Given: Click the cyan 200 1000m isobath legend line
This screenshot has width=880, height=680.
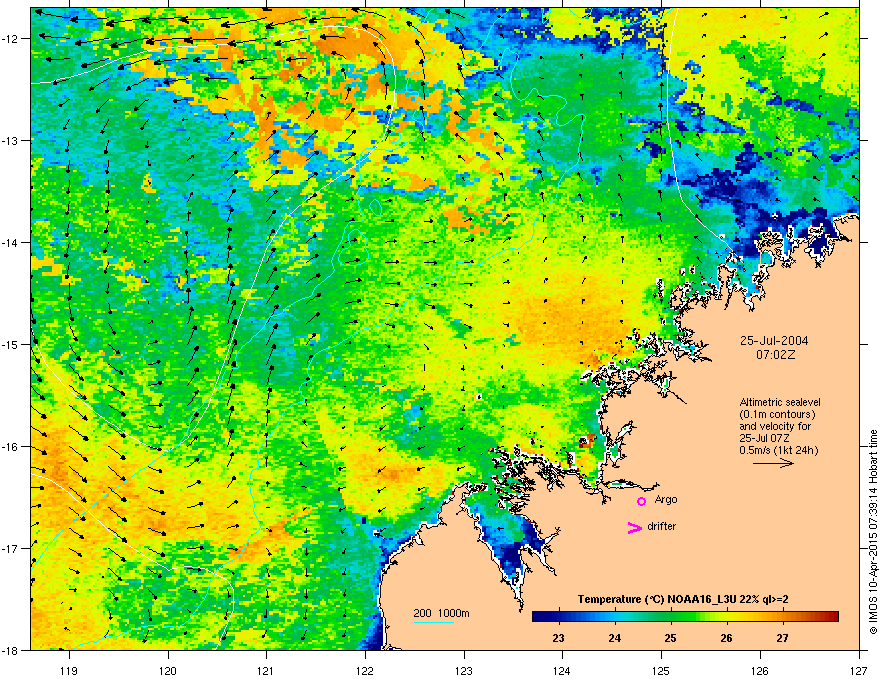Looking at the screenshot, I should point(433,622).
